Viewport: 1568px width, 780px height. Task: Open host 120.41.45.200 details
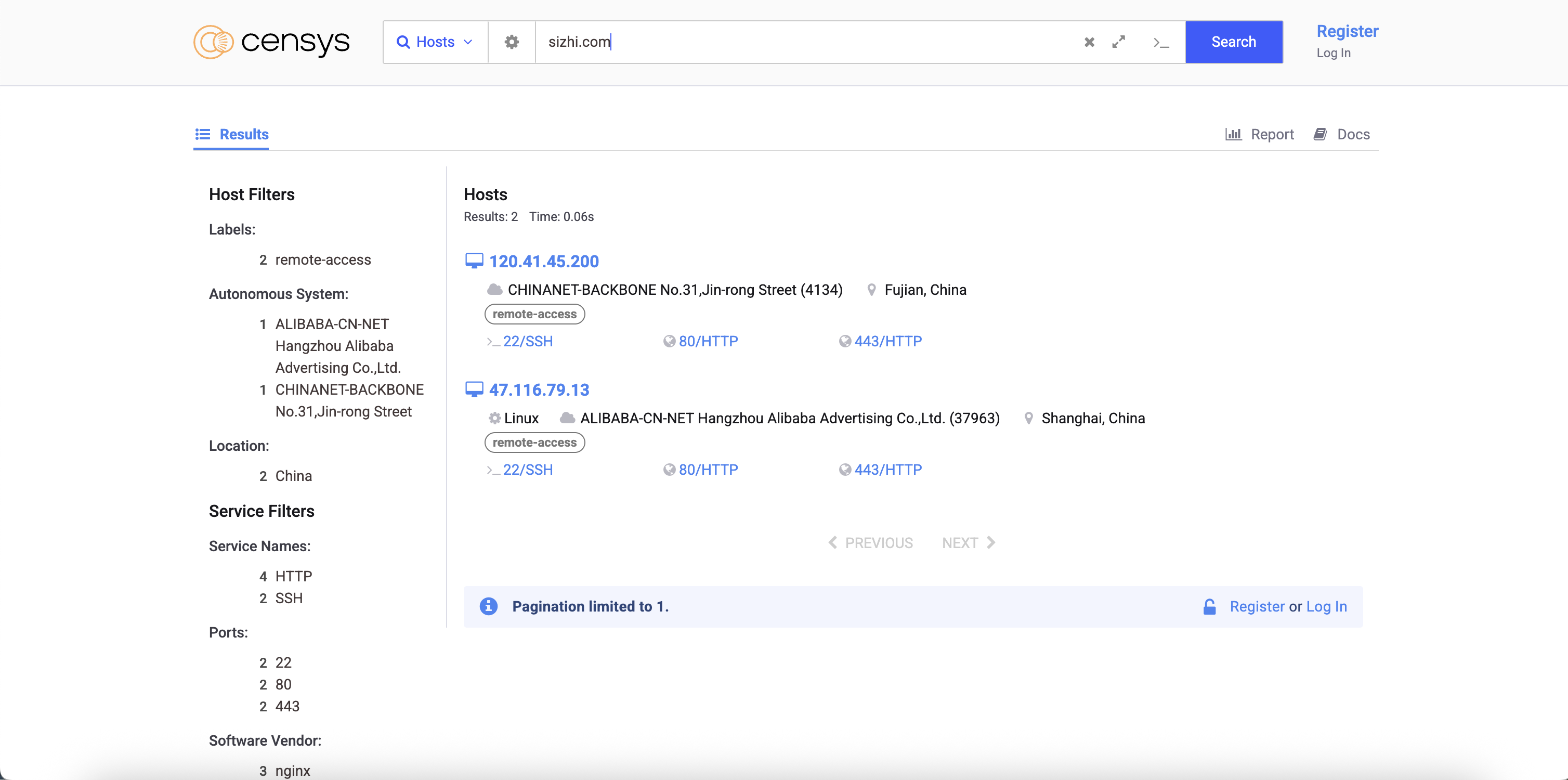point(544,262)
